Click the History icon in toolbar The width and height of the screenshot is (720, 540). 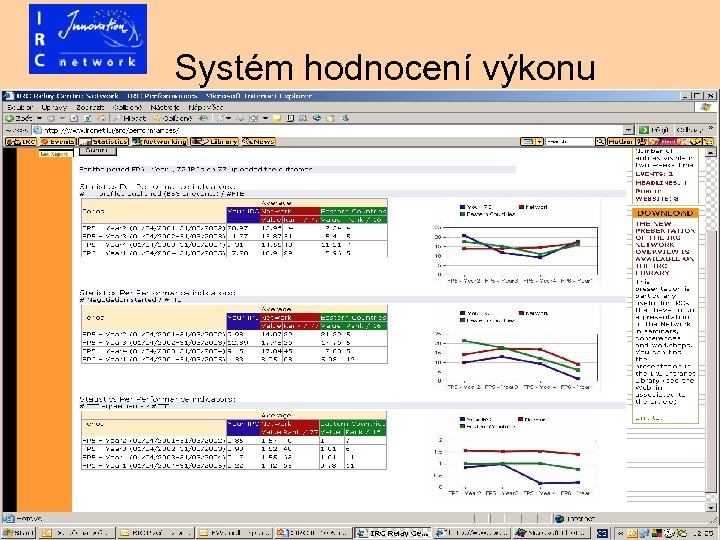coord(203,118)
